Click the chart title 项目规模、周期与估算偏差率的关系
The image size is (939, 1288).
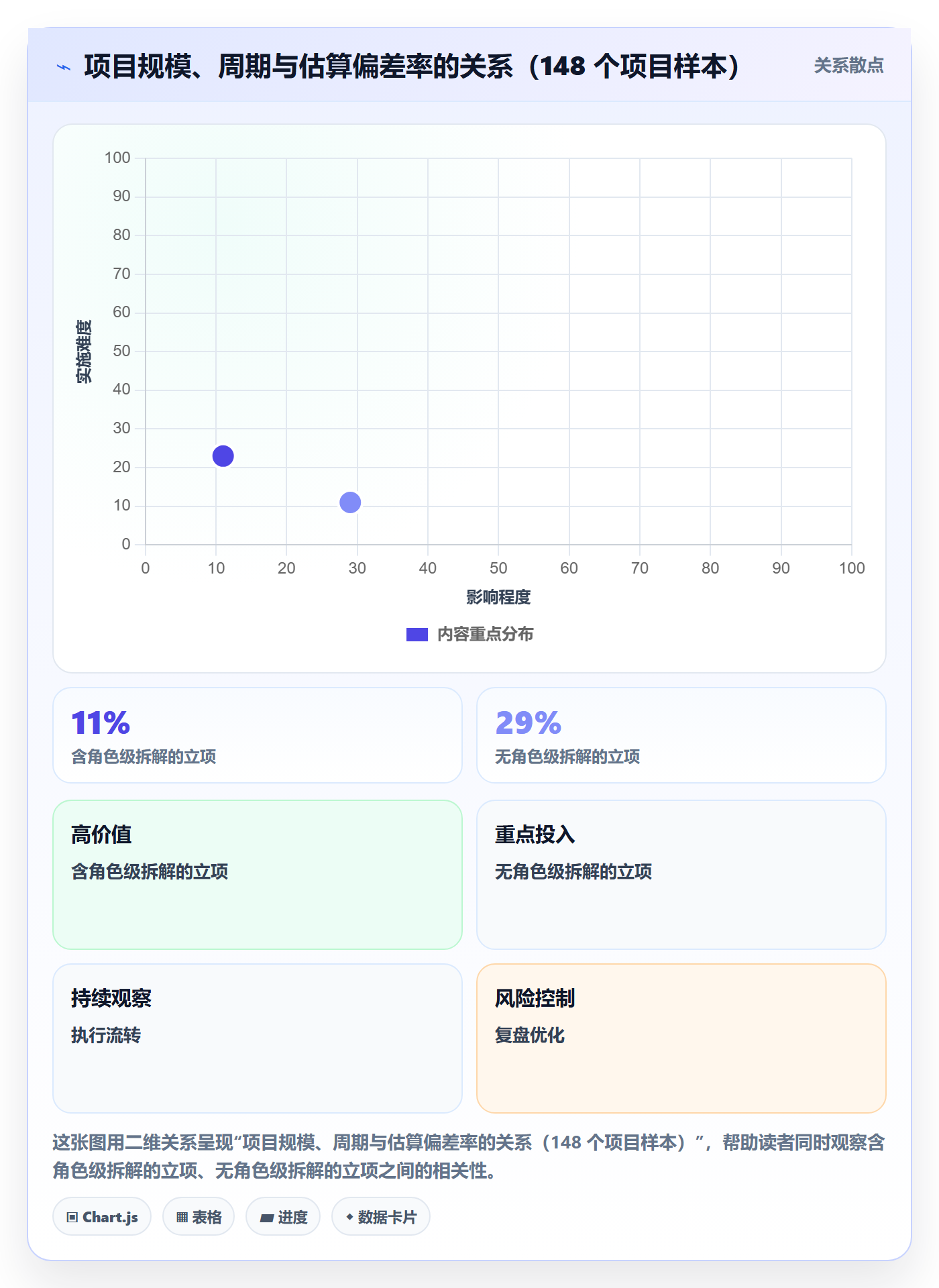click(412, 66)
